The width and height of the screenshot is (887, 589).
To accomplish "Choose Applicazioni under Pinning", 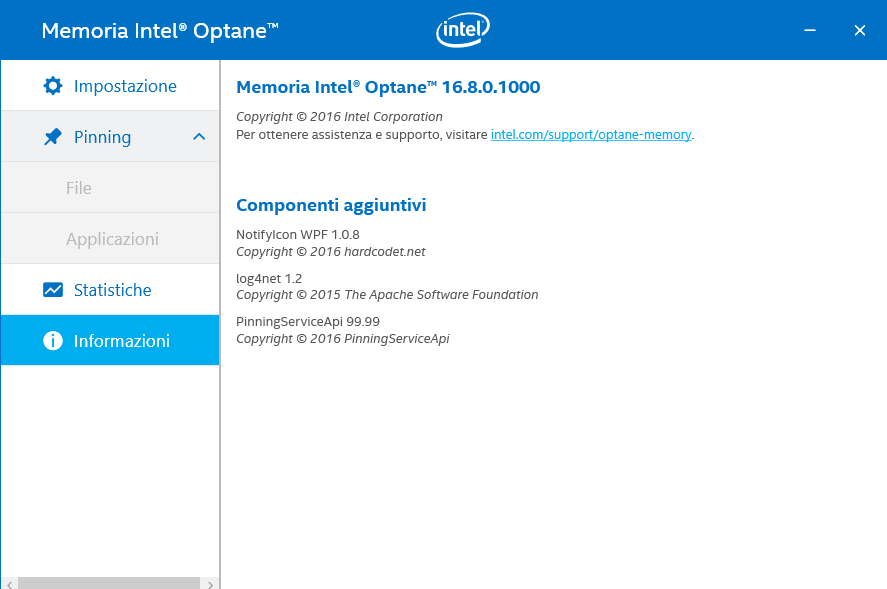I will coord(112,239).
